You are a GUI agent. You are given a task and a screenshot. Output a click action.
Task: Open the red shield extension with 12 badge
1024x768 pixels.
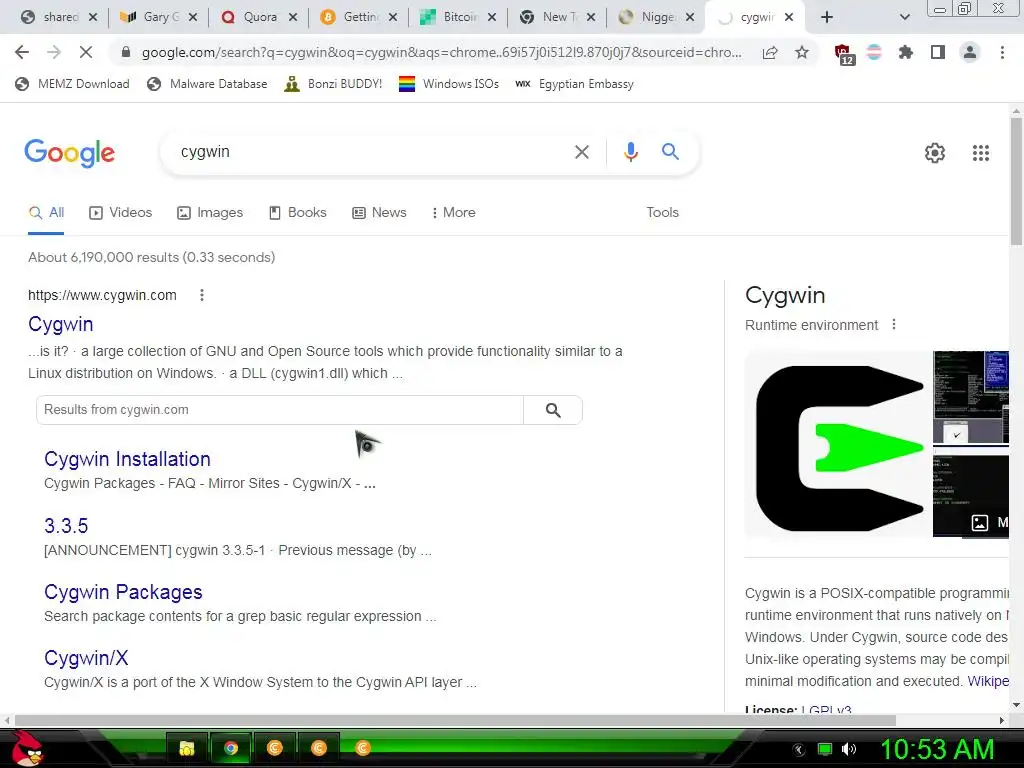click(x=843, y=54)
